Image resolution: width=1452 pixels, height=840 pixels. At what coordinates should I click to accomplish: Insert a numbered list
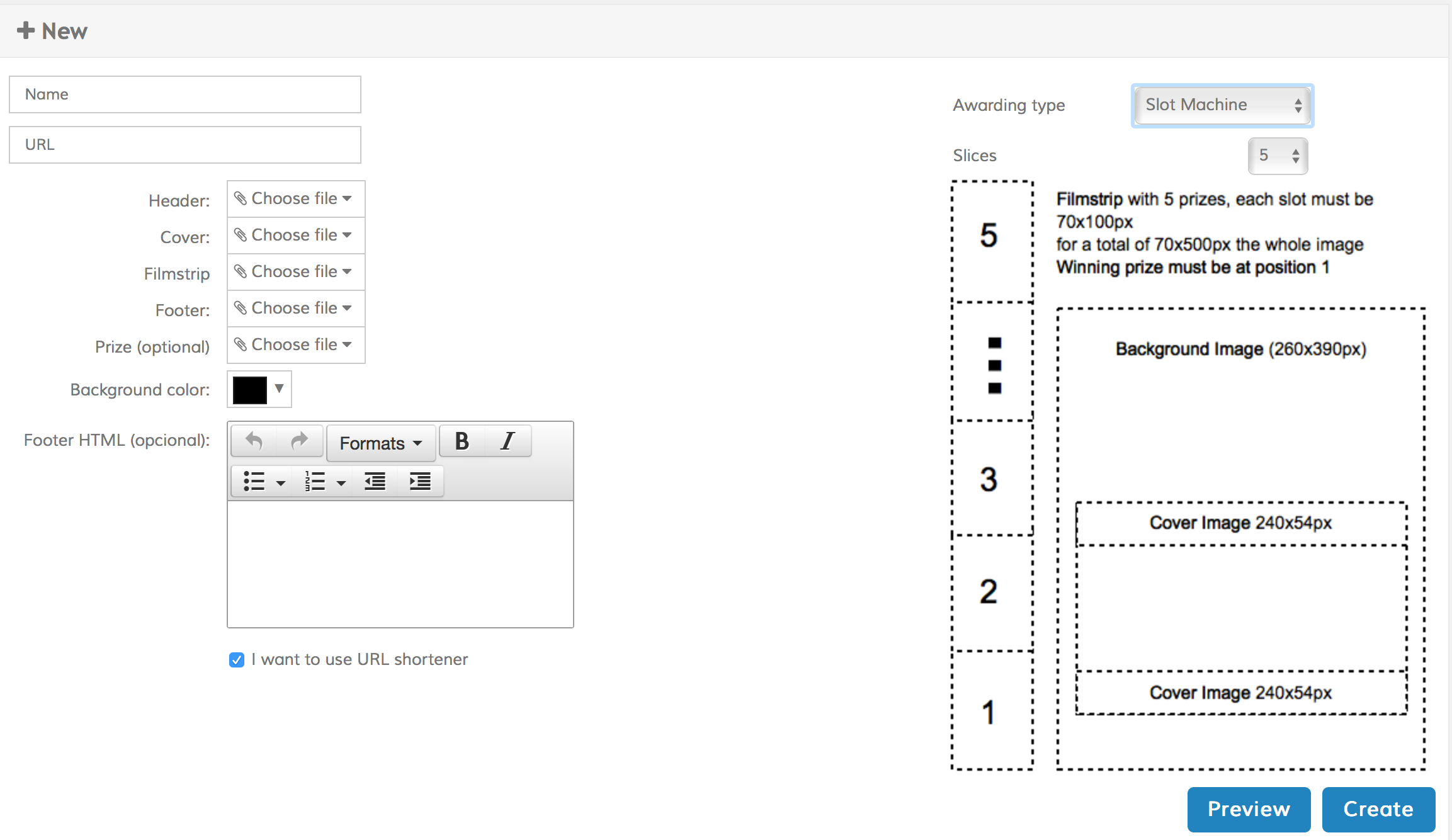tap(315, 482)
